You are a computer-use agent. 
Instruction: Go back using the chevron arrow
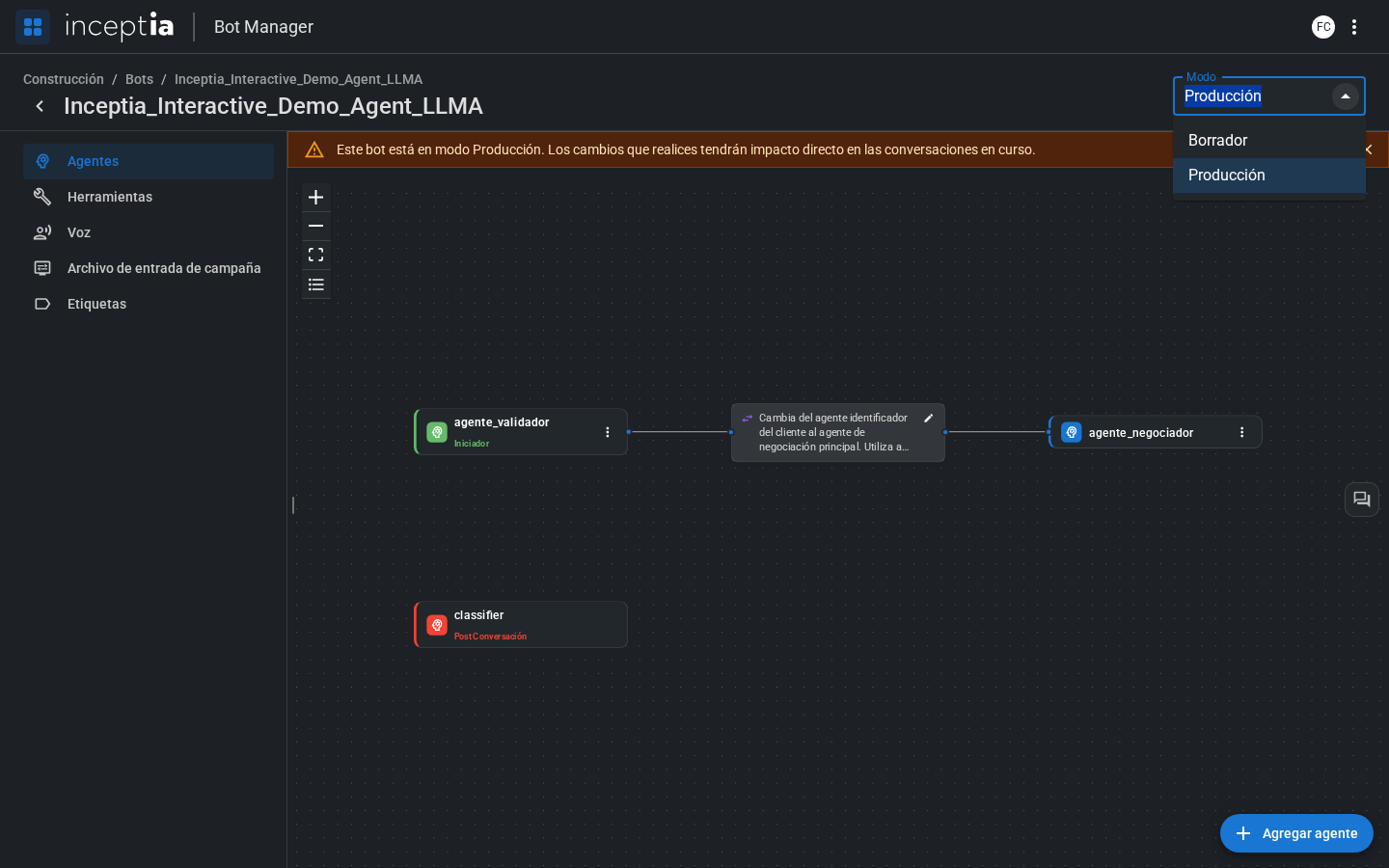tap(40, 106)
